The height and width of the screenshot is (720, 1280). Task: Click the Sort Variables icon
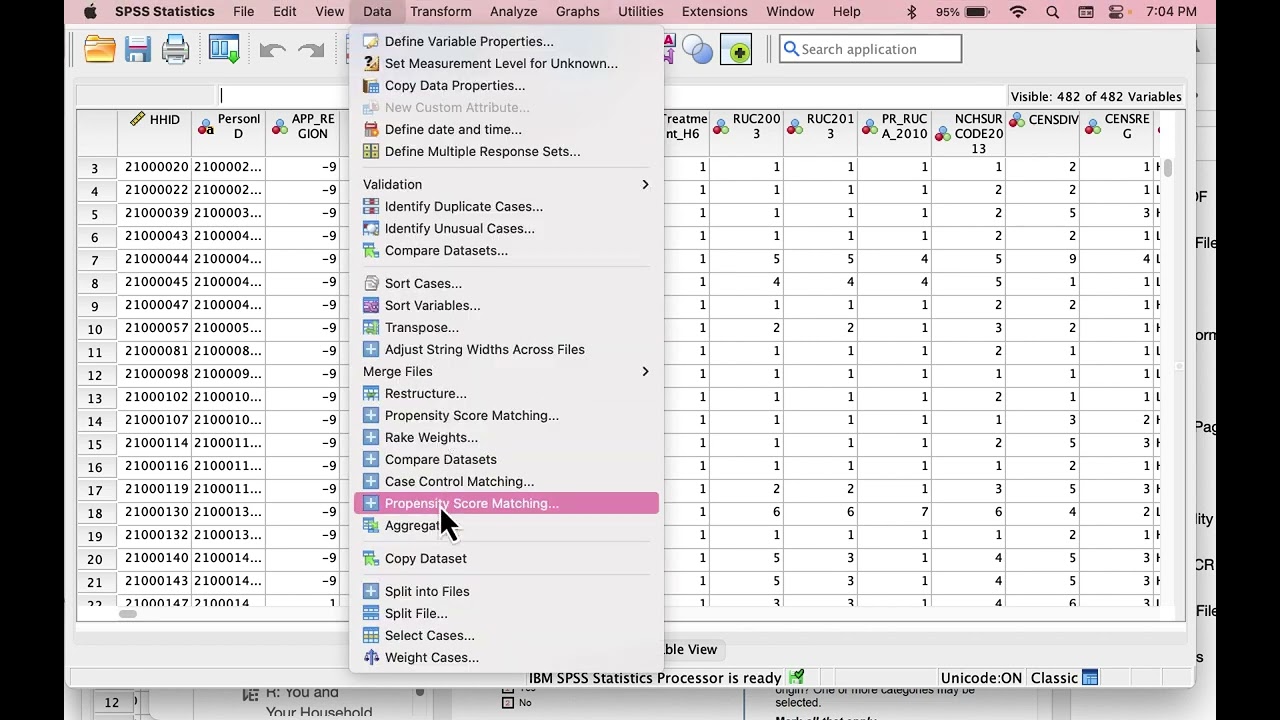371,305
